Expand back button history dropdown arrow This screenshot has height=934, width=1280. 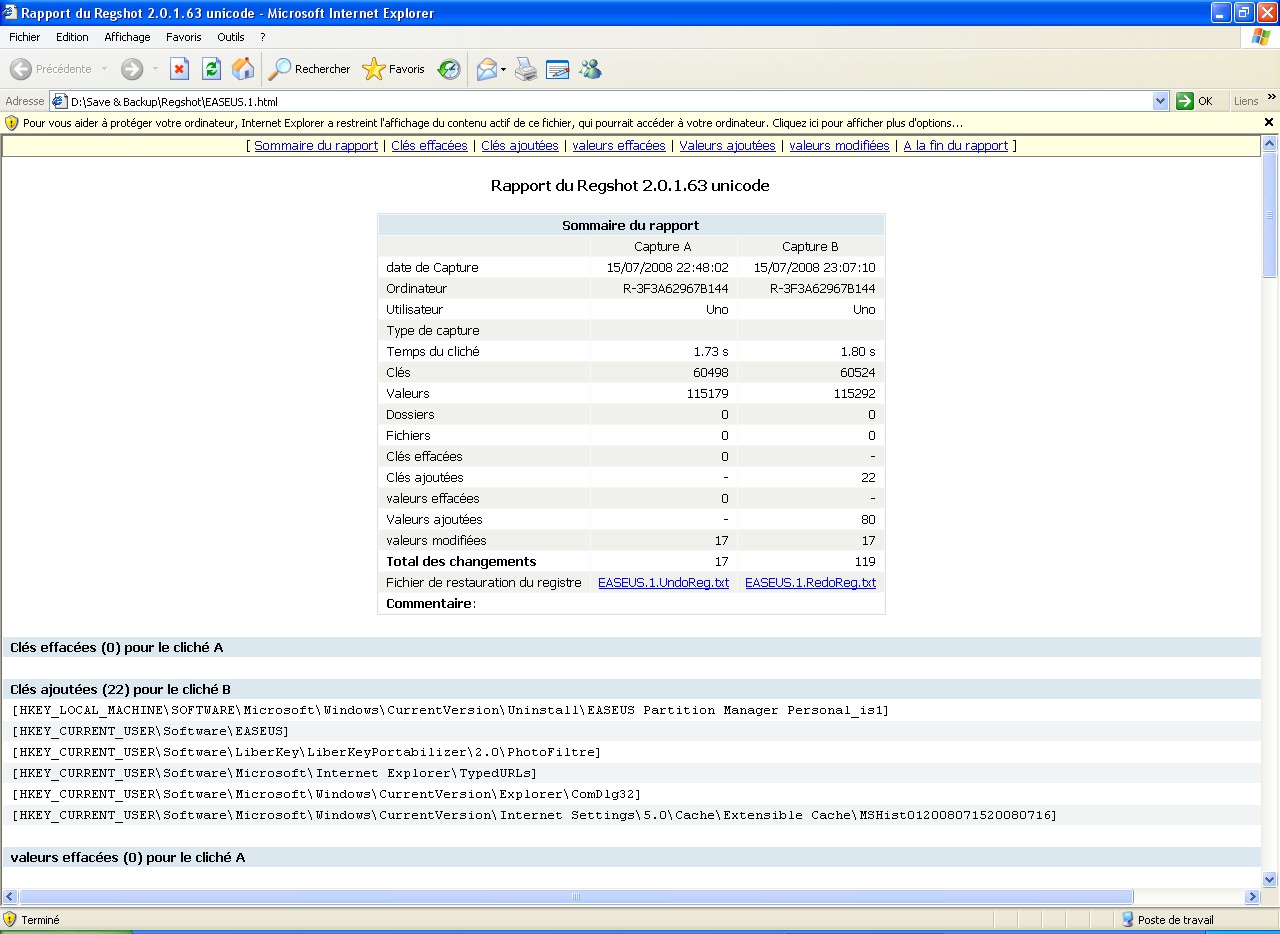(x=104, y=69)
